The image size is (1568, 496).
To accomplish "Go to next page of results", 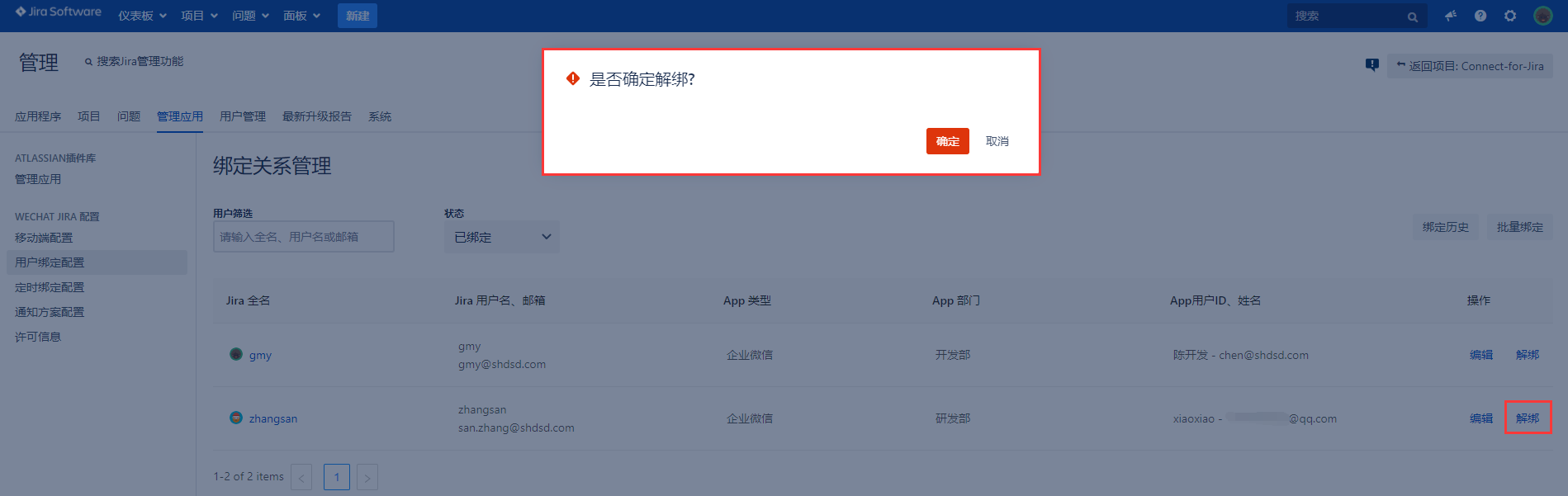I will (367, 477).
